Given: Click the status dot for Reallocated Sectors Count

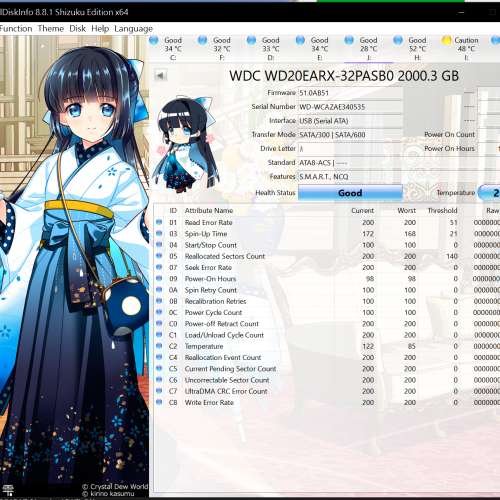Looking at the screenshot, I should tap(159, 256).
